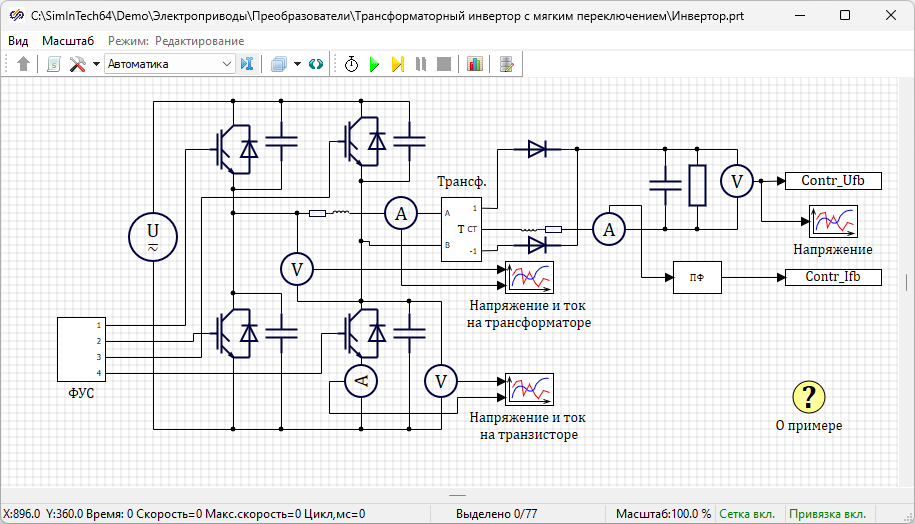915x524 pixels.
Task: Open the yellow question mark 'О примере' block
Action: [808, 397]
